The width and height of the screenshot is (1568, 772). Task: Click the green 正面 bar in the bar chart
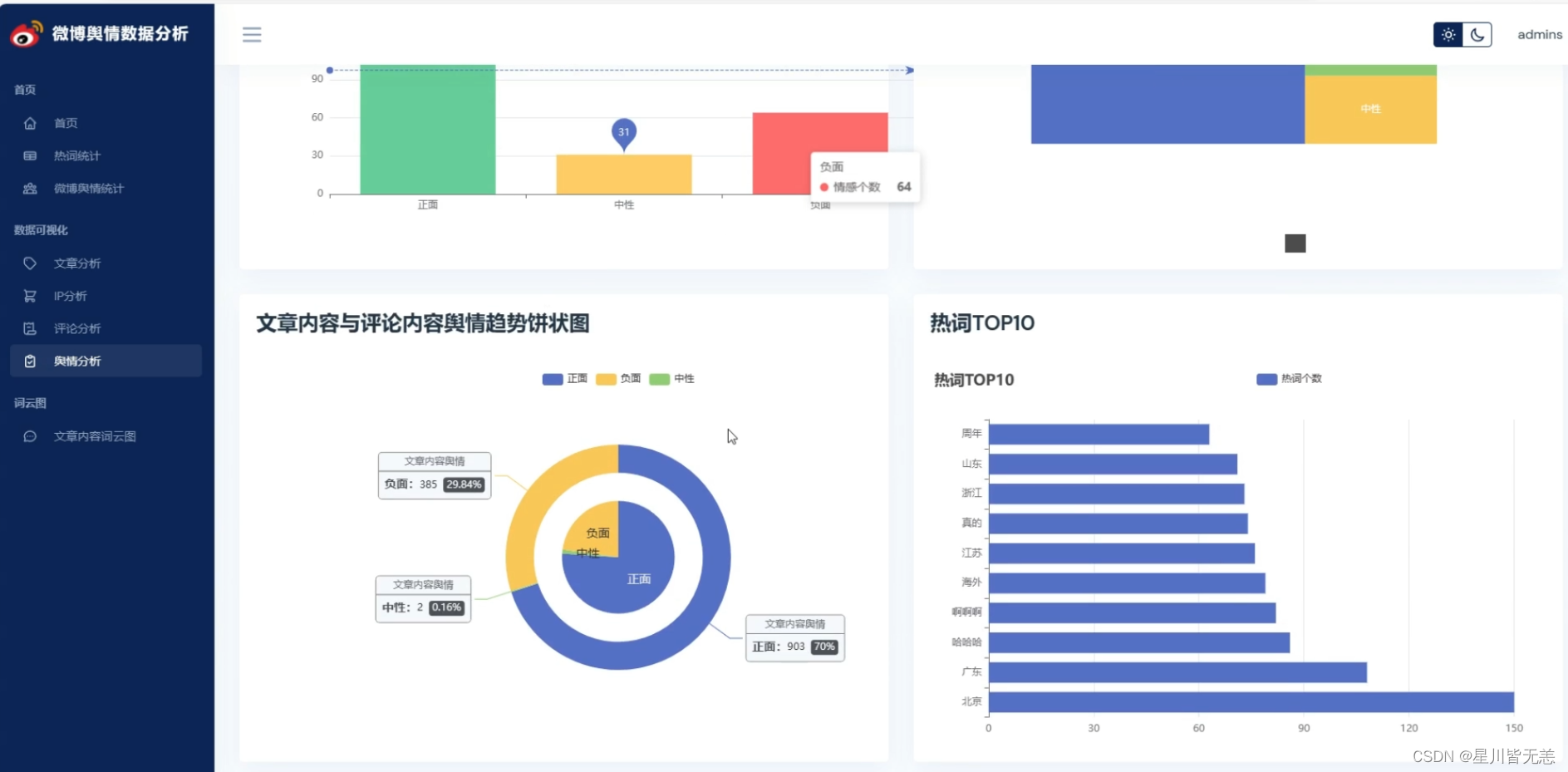tap(428, 130)
